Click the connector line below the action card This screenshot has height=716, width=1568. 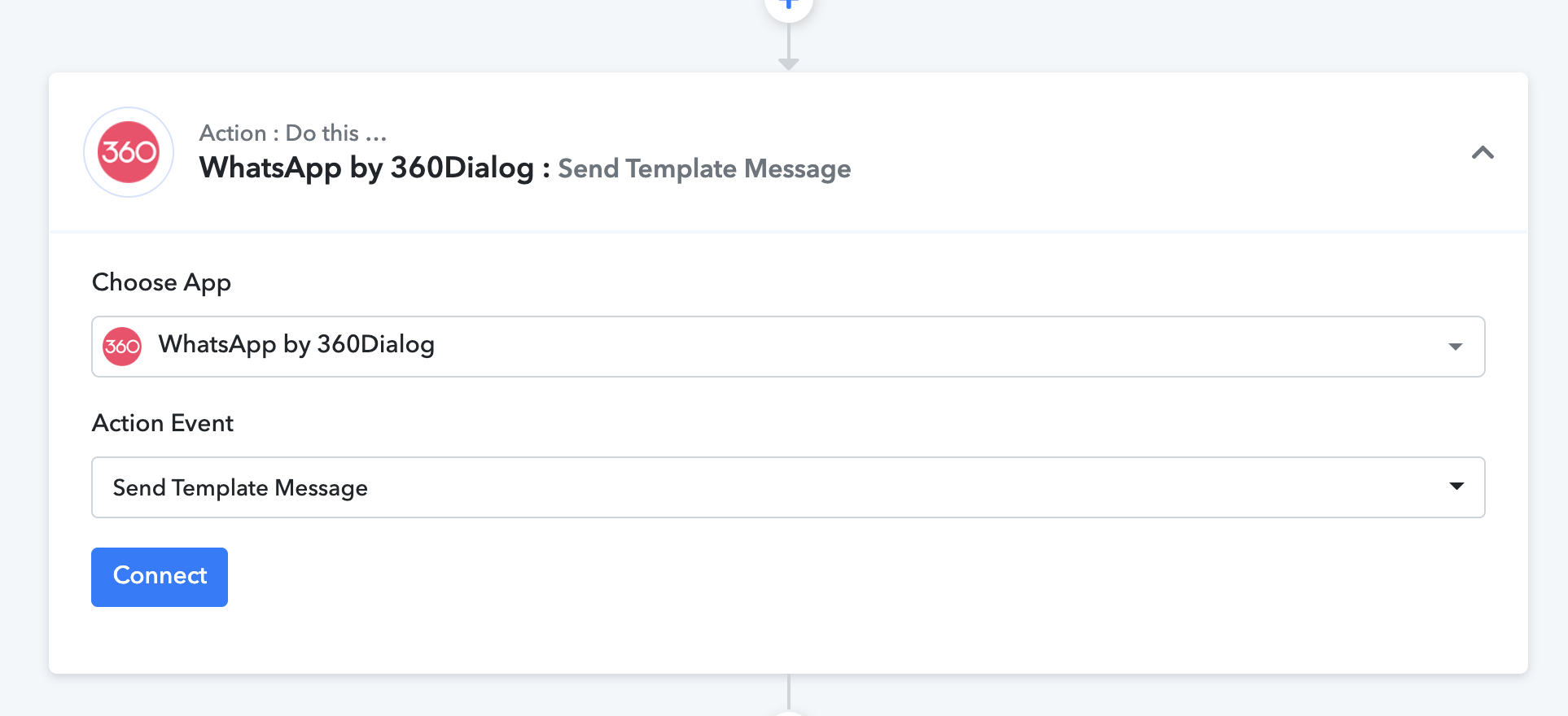[788, 692]
